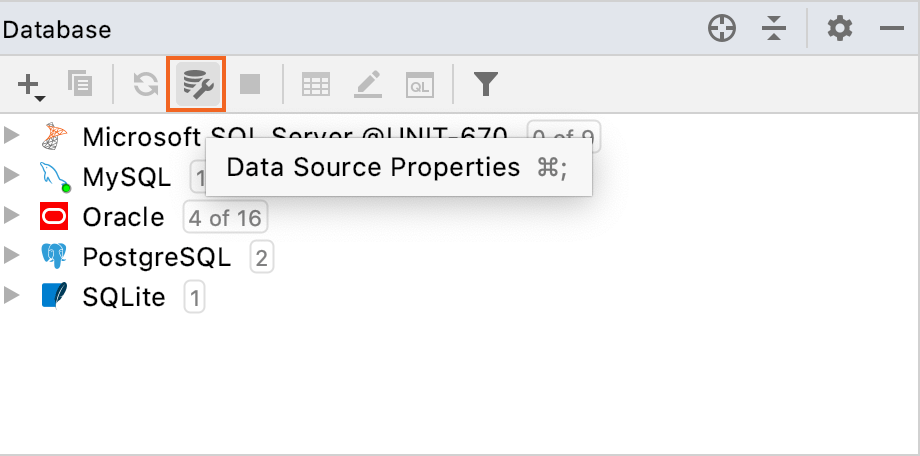Open the Database panel gear settings
This screenshot has height=456, width=920.
840,28
